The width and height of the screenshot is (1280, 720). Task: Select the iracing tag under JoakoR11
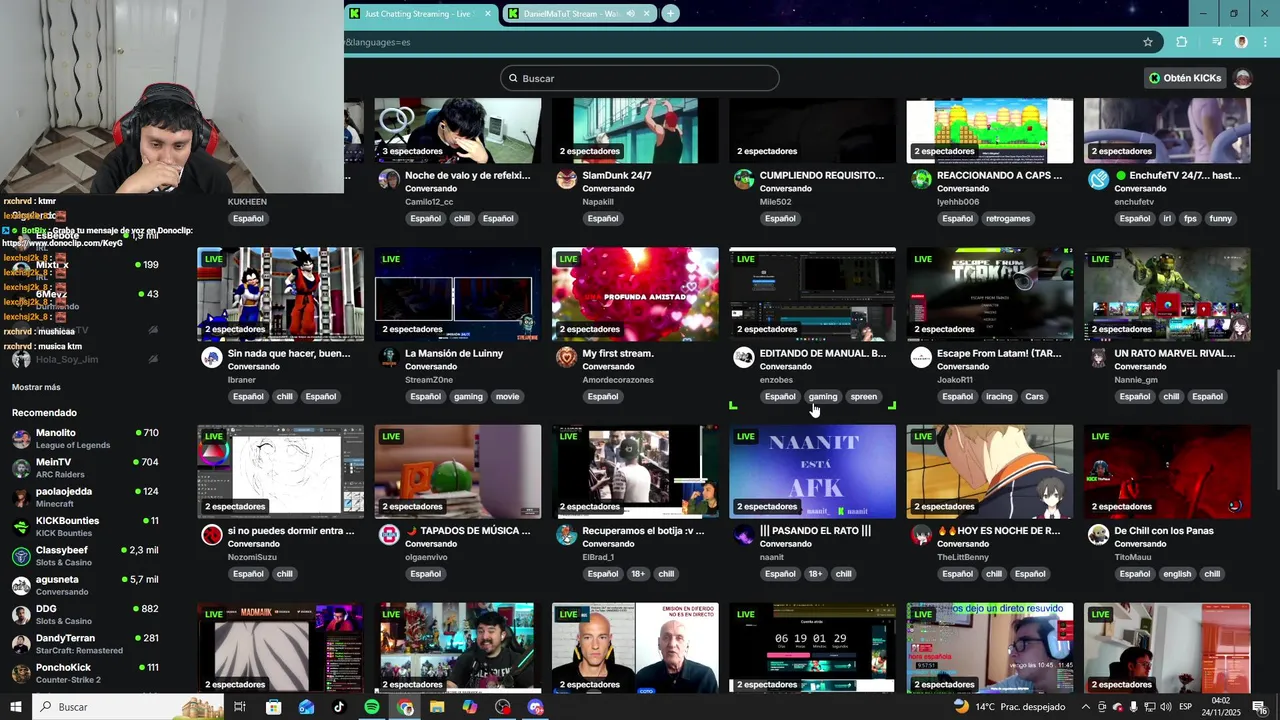tap(999, 396)
